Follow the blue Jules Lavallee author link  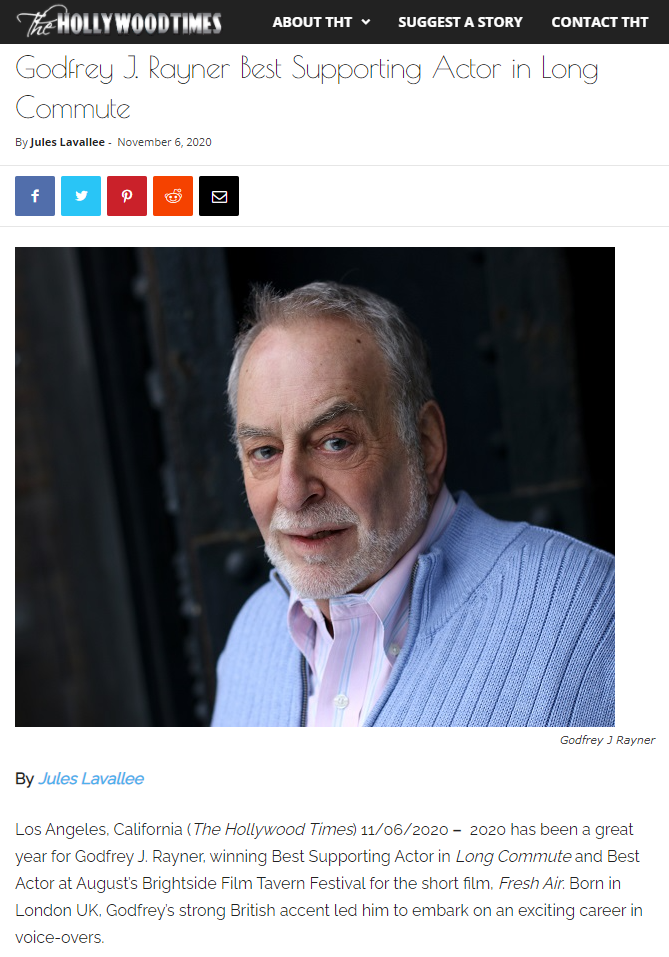(91, 779)
